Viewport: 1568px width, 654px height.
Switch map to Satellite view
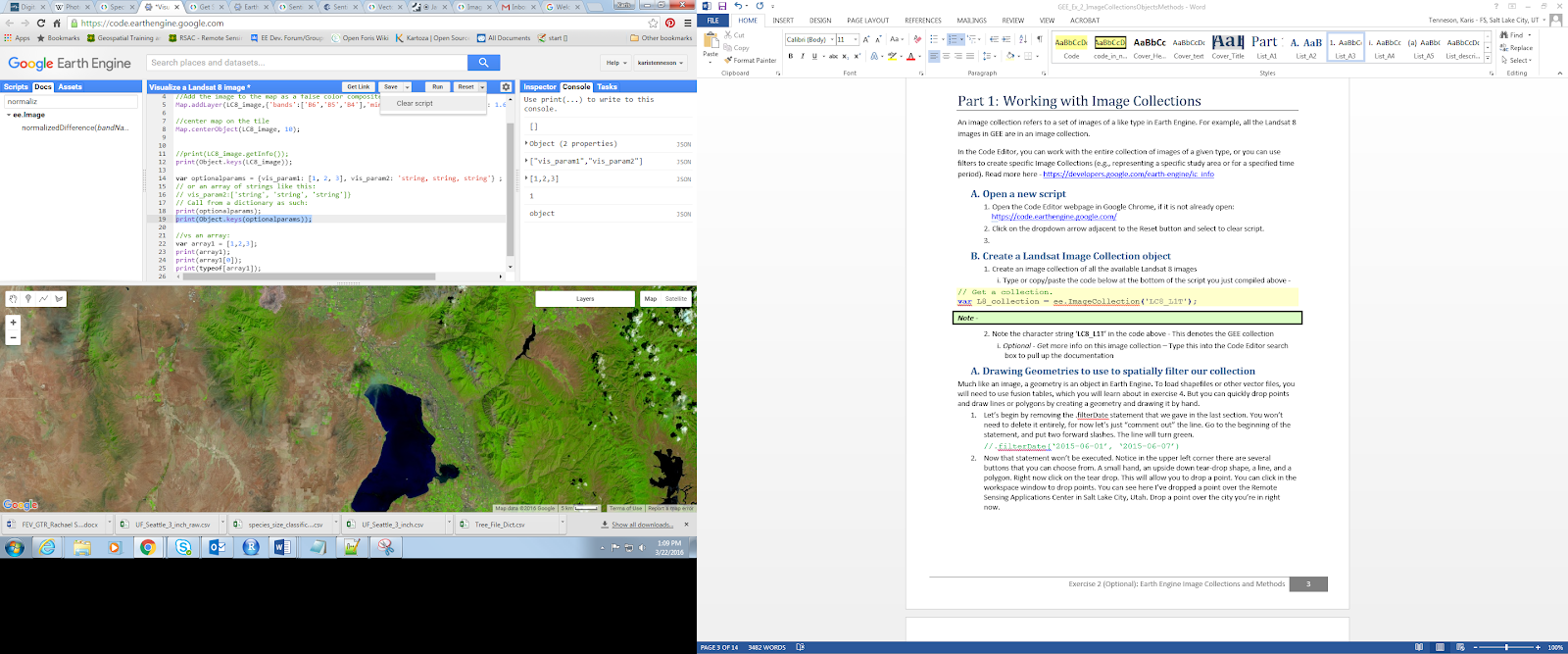(x=676, y=298)
